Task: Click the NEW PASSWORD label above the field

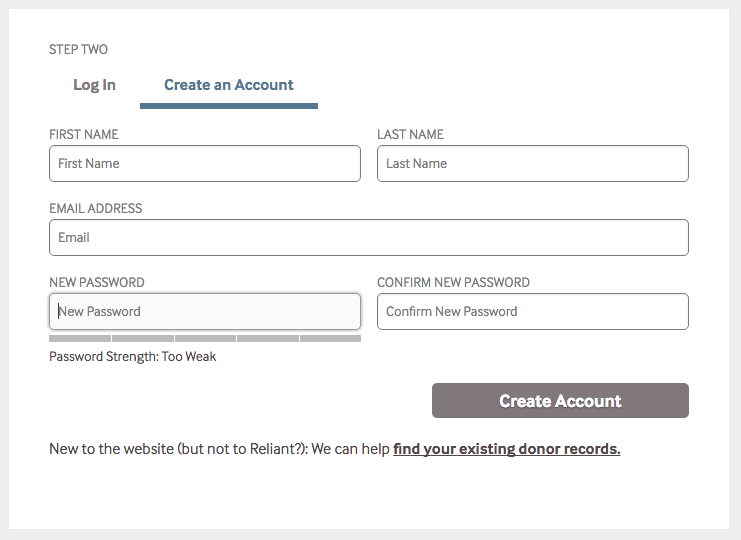Action: [97, 283]
